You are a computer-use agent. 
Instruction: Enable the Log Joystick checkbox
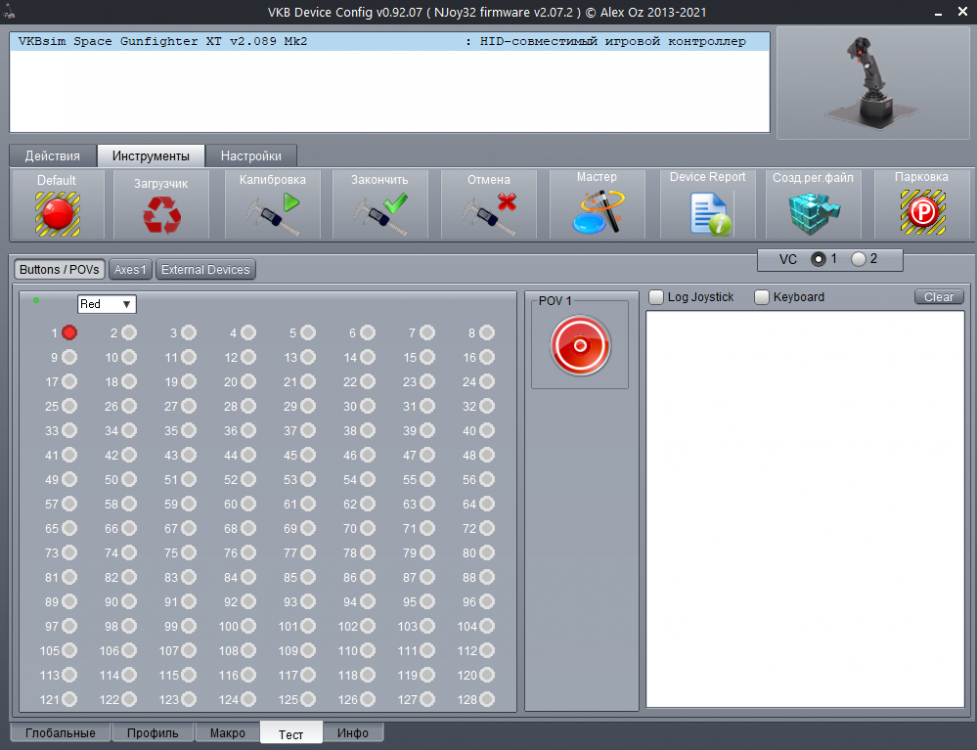[657, 296]
